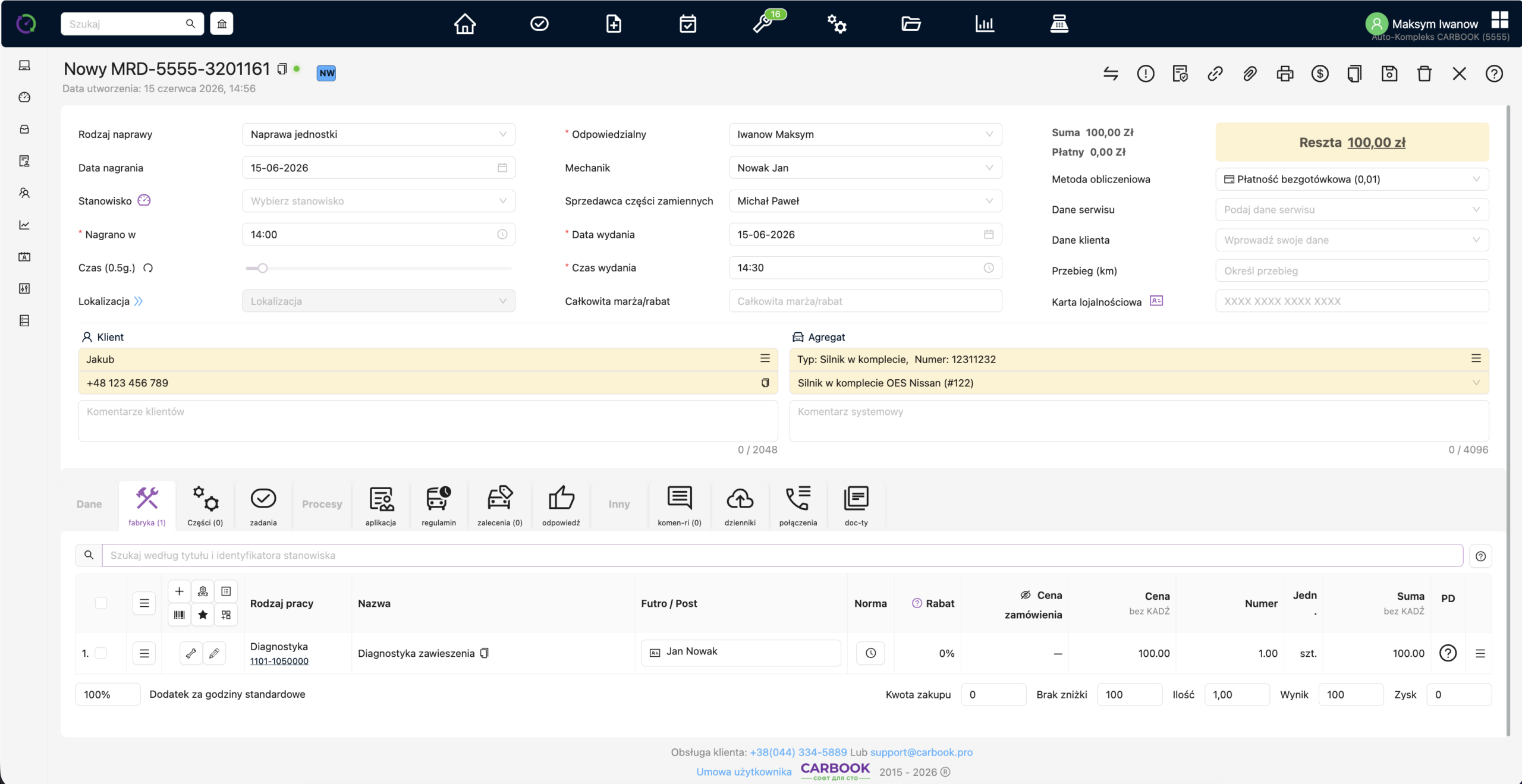Open the row 1 PD question mark icon
The height and width of the screenshot is (784, 1522).
click(x=1448, y=653)
